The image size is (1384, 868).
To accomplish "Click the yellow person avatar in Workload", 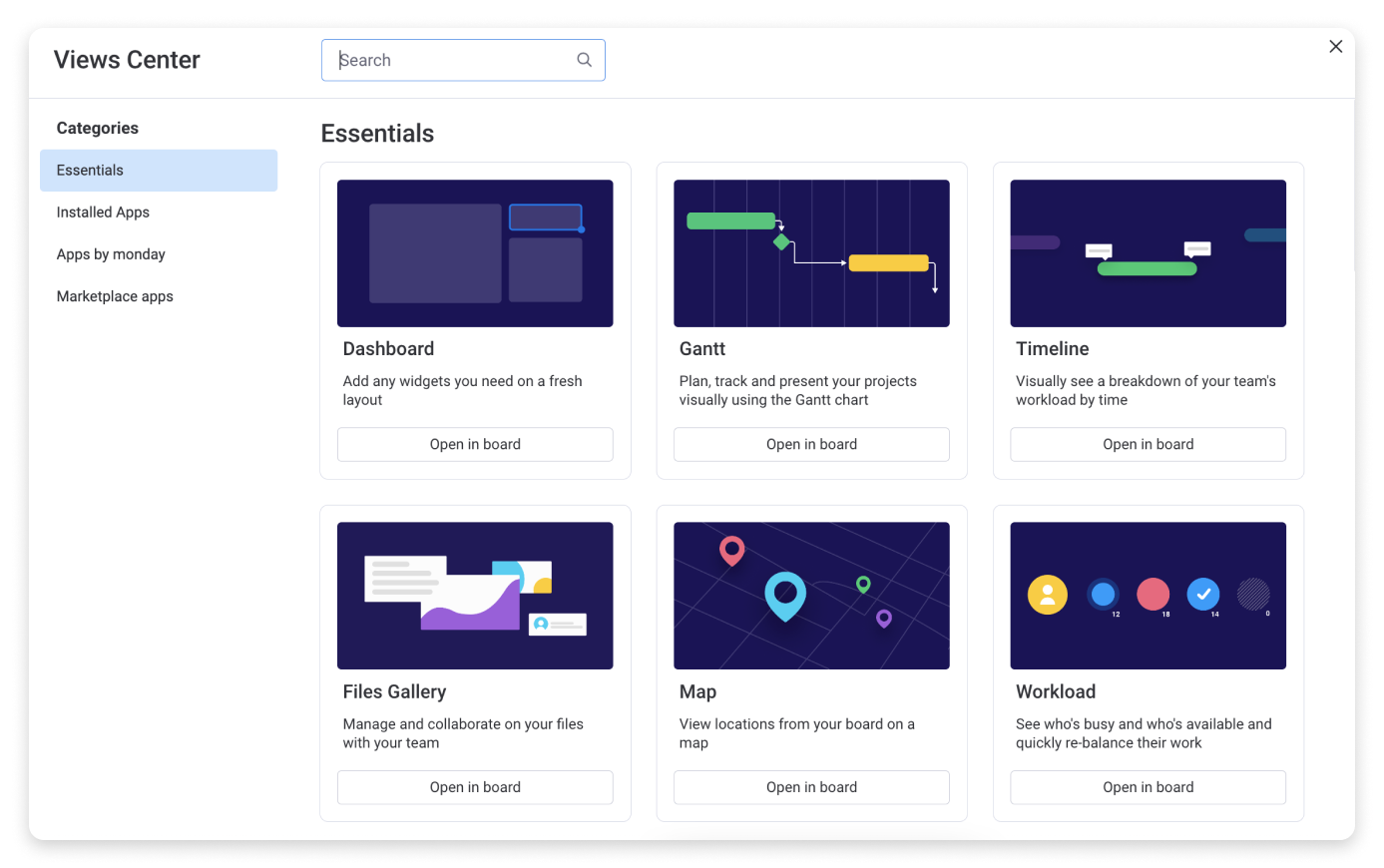I will [1047, 596].
